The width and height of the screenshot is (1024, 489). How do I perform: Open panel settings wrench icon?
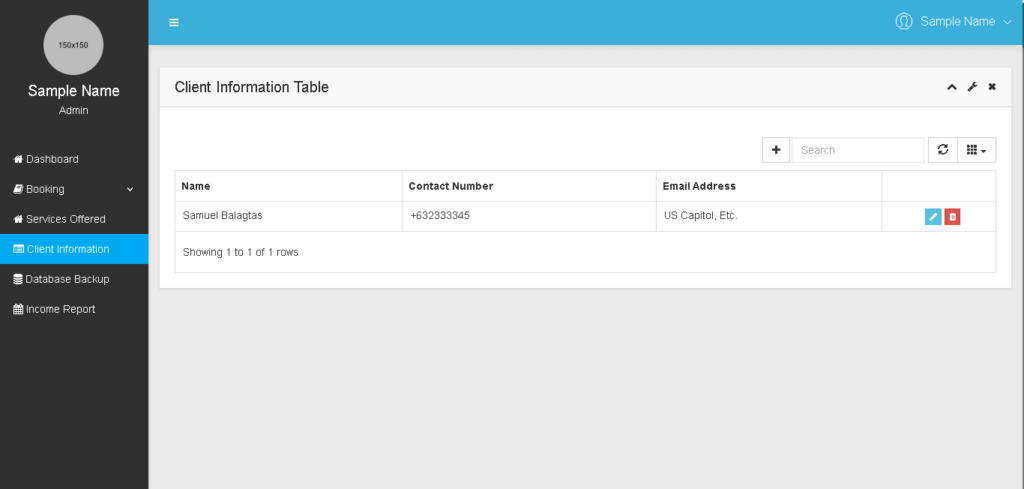click(x=972, y=87)
